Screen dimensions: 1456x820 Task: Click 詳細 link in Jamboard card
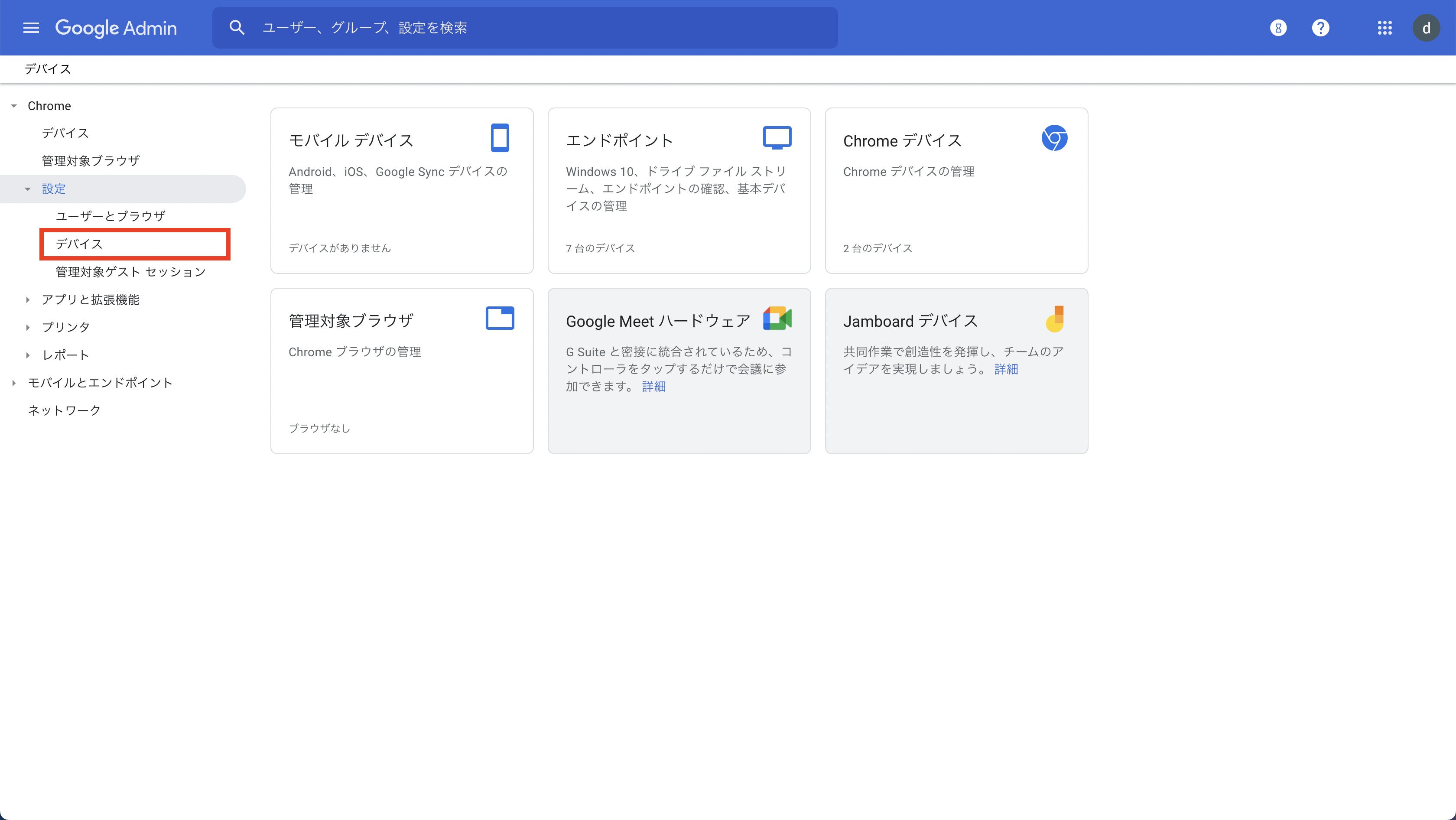coord(1006,369)
